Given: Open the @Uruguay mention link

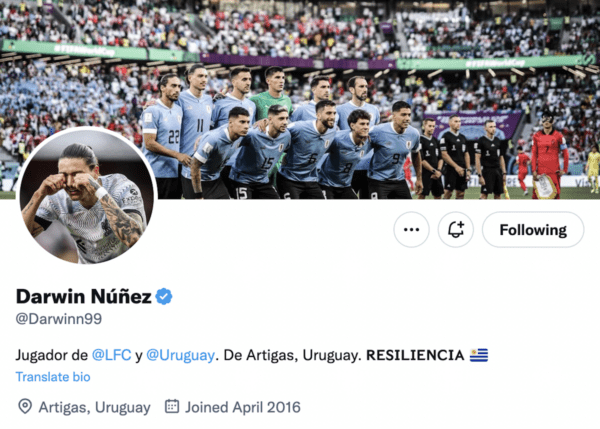Looking at the screenshot, I should 180,355.
